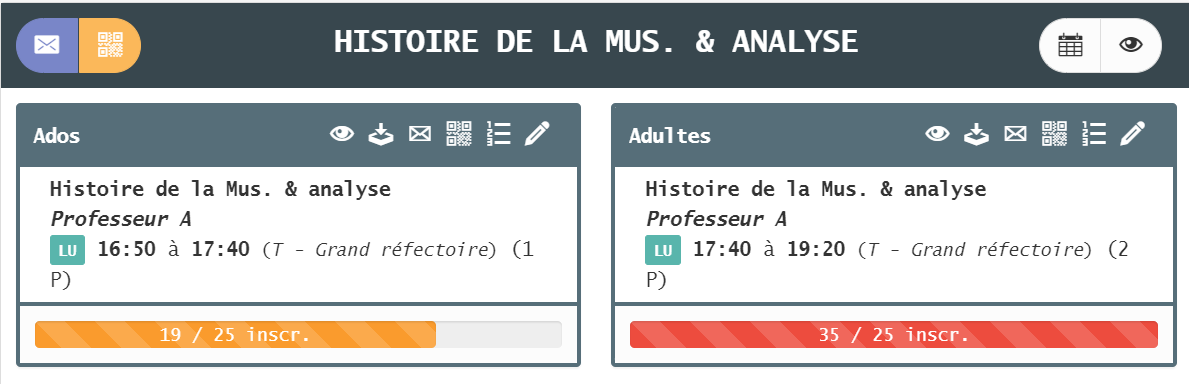Download the Ados group list
1189x384 pixels.
click(381, 134)
